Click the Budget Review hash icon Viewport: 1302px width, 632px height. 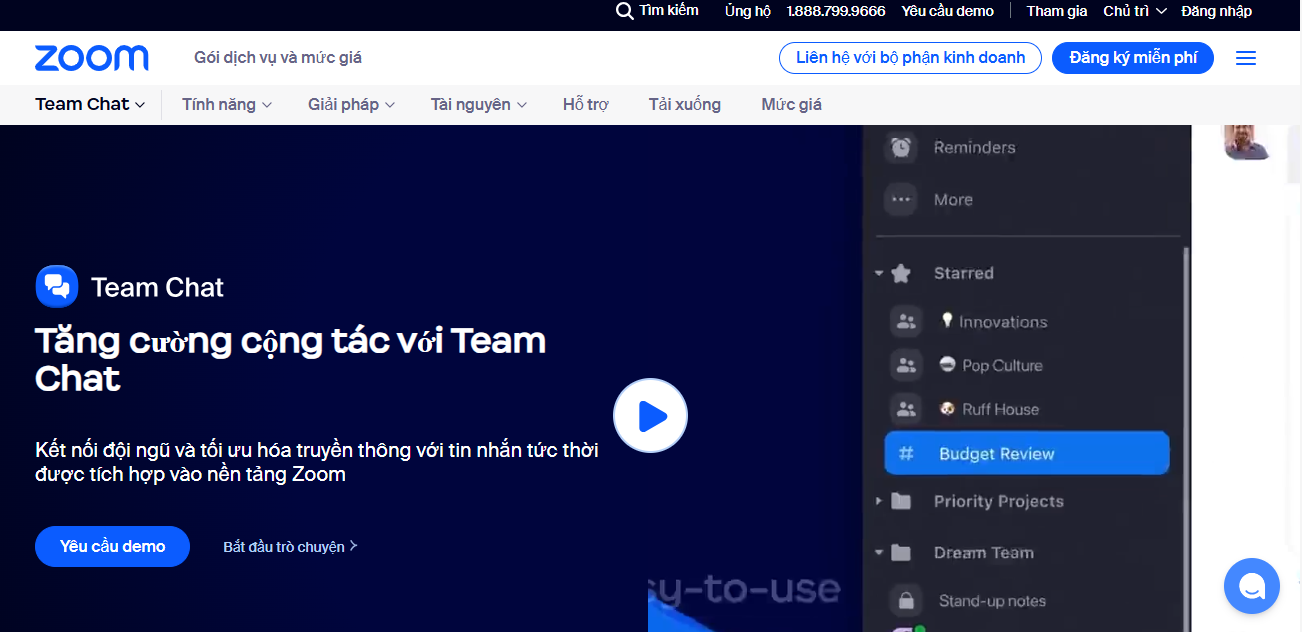click(907, 454)
